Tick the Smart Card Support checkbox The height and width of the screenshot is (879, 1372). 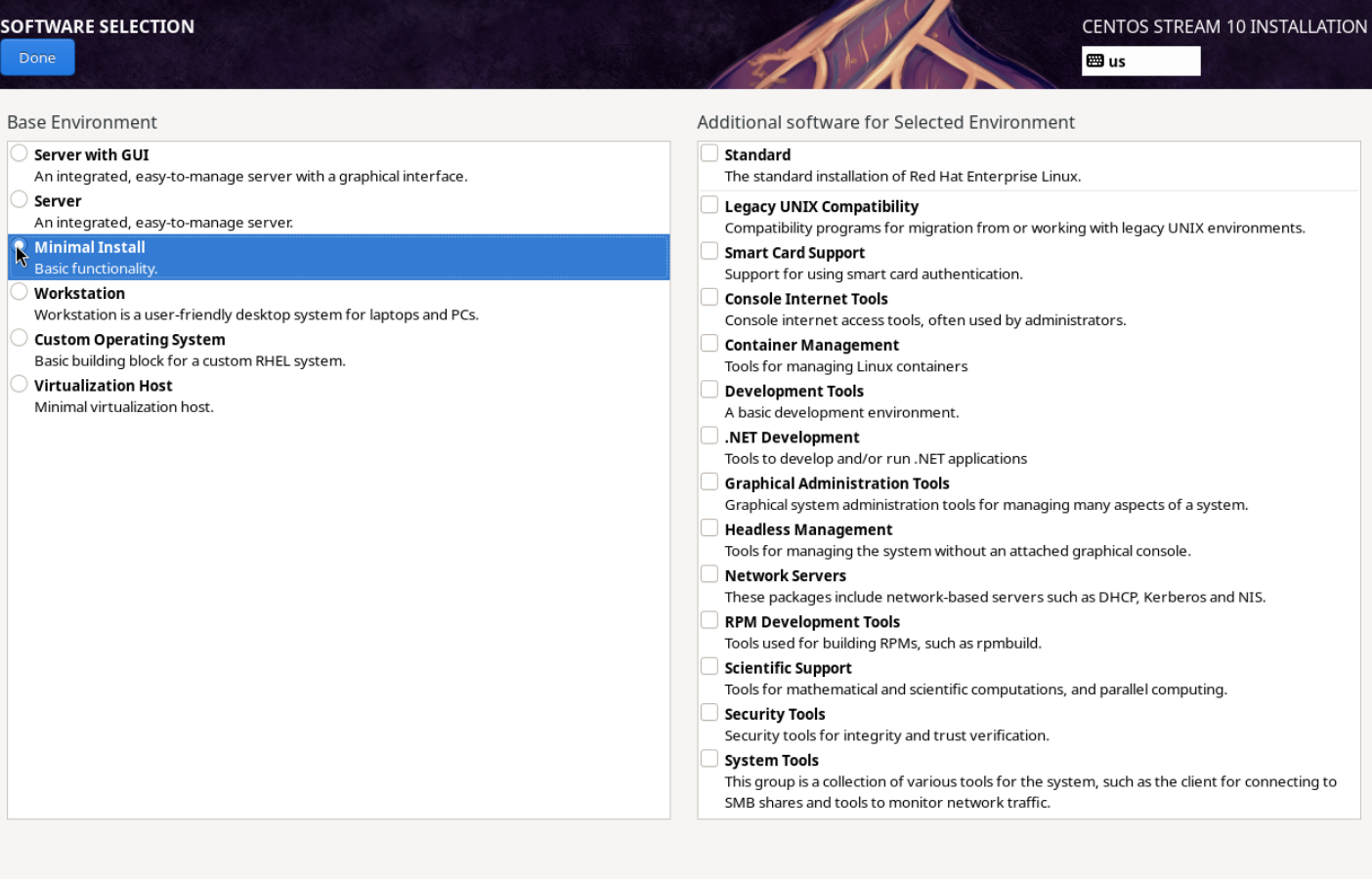pos(709,251)
